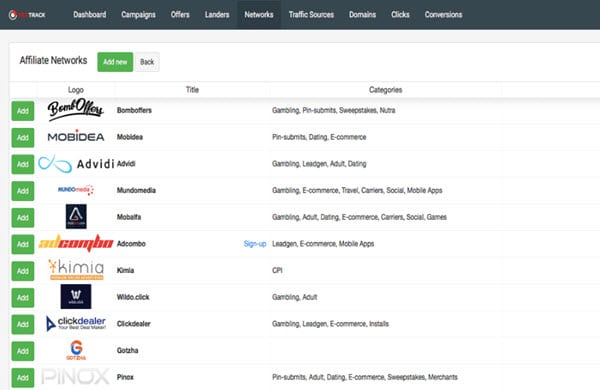The height and width of the screenshot is (390, 600).
Task: Add the Bomboffers network
Action: click(23, 111)
